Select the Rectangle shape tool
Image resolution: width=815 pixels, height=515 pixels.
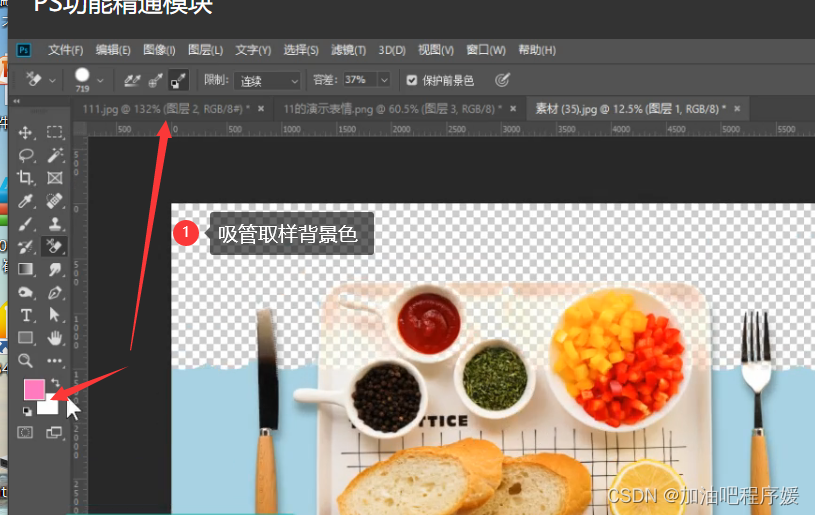pos(25,338)
